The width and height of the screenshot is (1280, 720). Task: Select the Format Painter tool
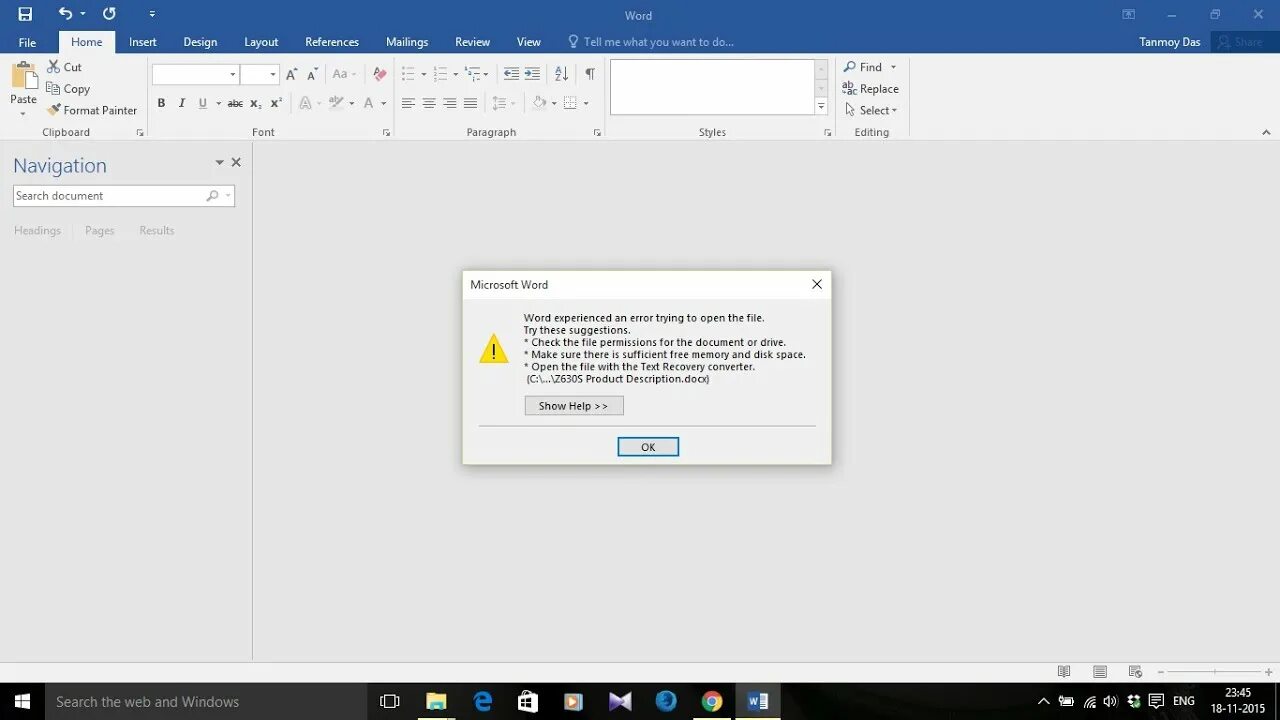[x=92, y=110]
